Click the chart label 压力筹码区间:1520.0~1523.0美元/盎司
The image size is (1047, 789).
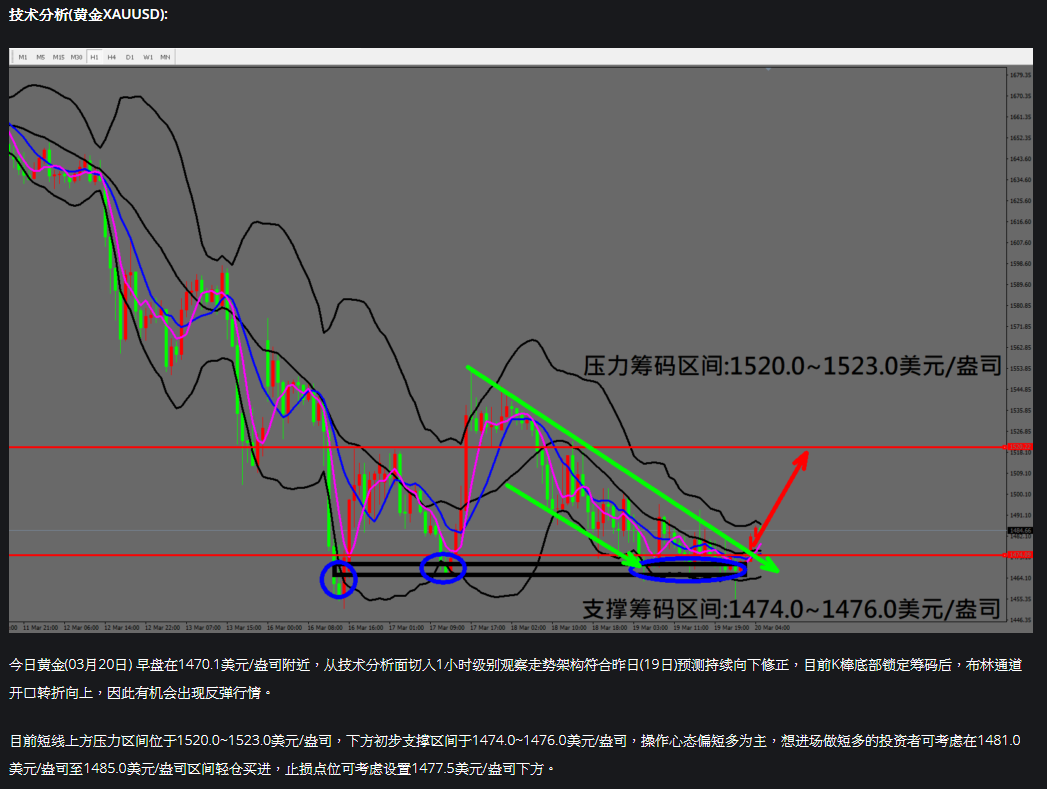pos(793,366)
